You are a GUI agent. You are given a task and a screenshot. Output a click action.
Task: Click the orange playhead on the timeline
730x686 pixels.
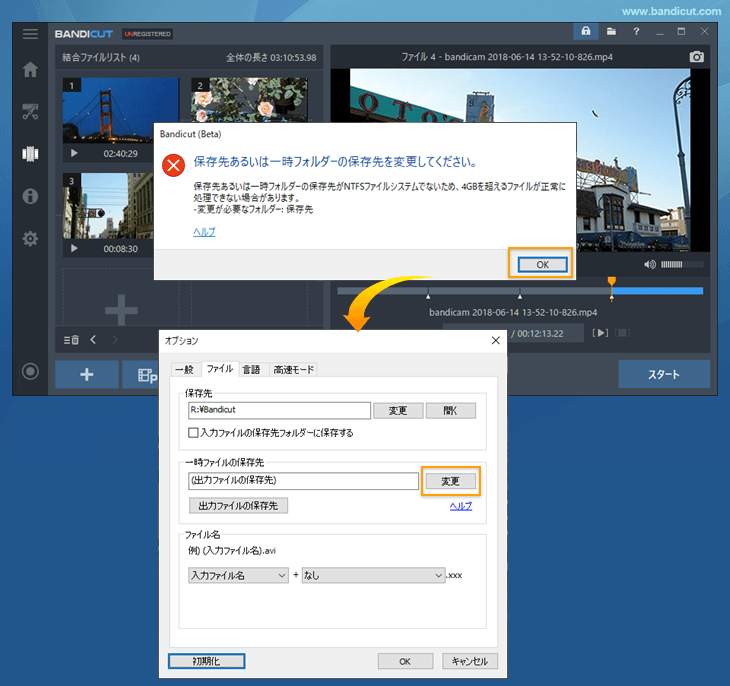coord(612,281)
